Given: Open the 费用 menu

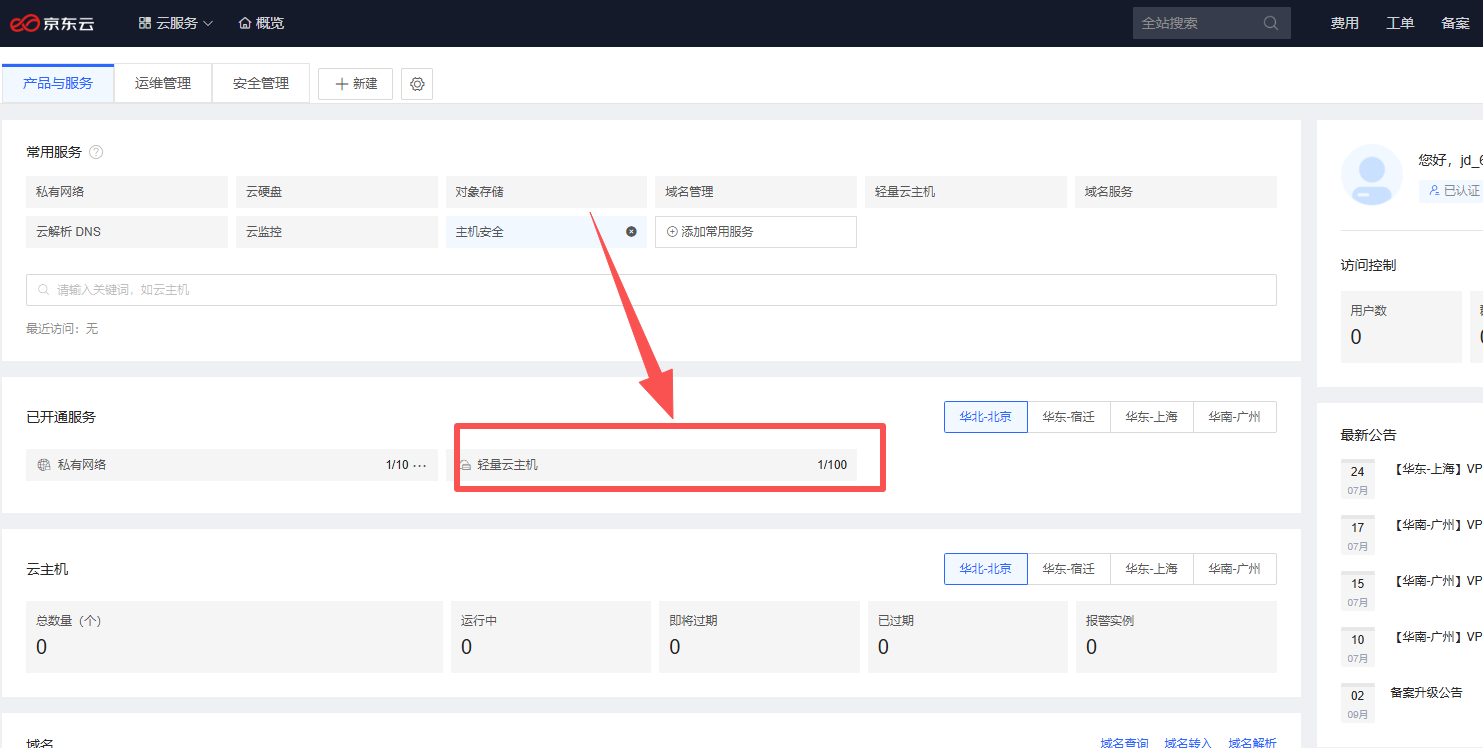Looking at the screenshot, I should tap(1344, 23).
